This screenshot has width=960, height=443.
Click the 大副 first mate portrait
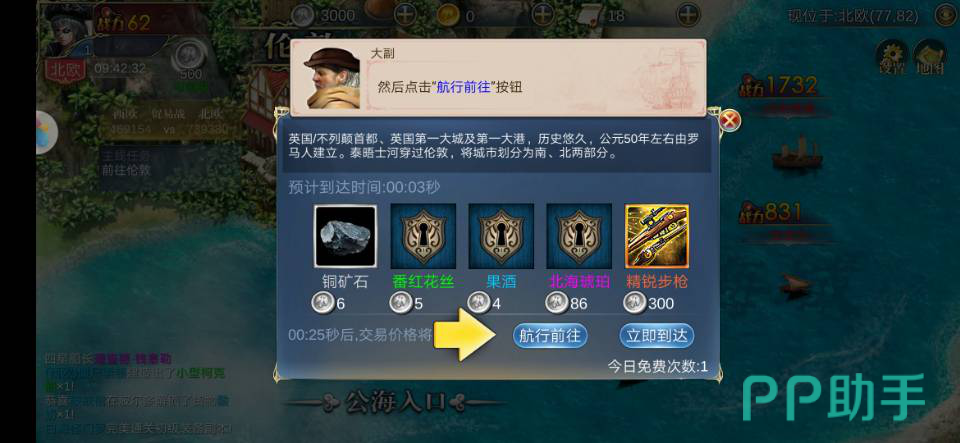tap(331, 78)
